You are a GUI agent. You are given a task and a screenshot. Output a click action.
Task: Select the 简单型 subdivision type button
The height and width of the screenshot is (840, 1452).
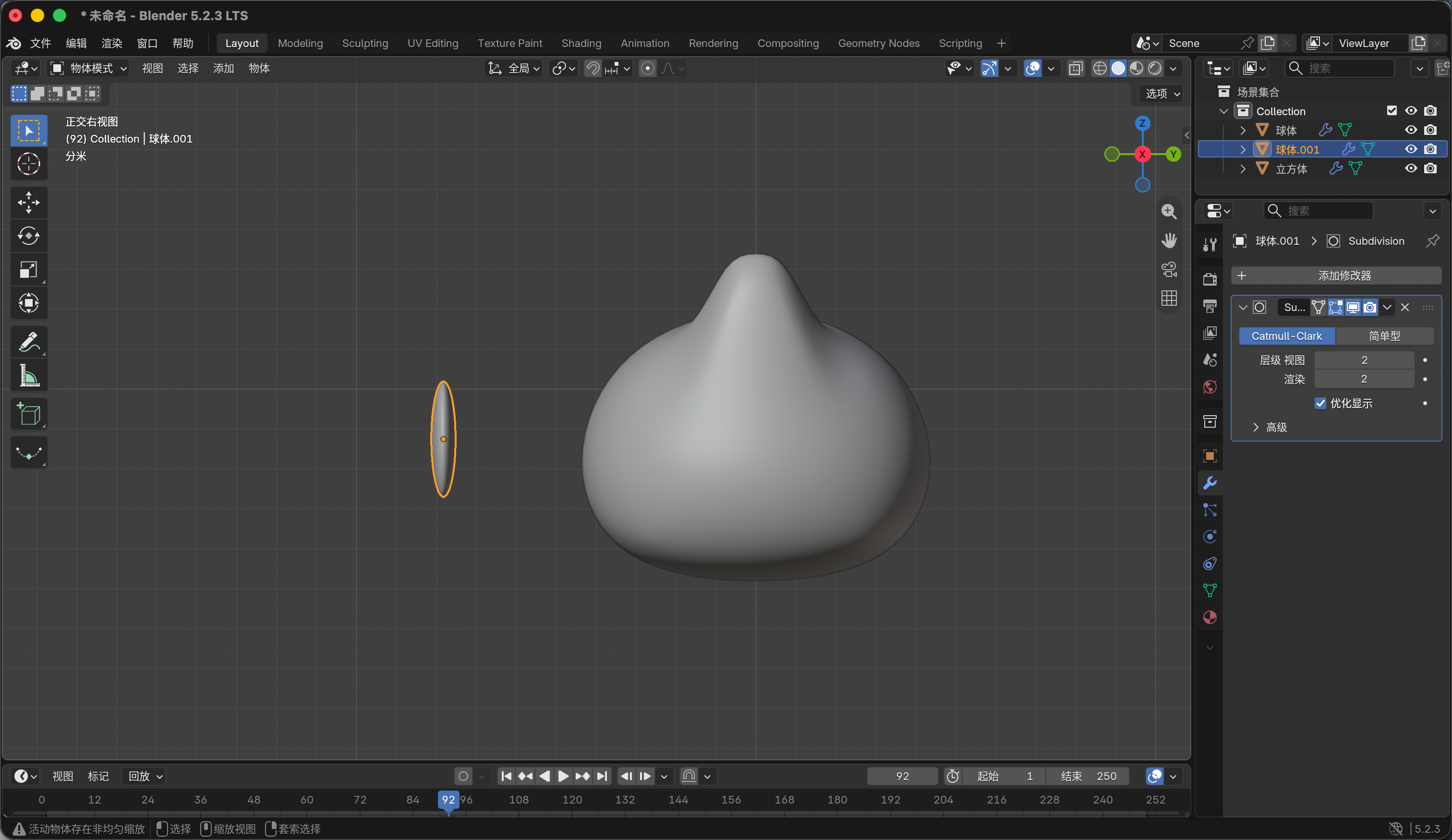(x=1384, y=336)
